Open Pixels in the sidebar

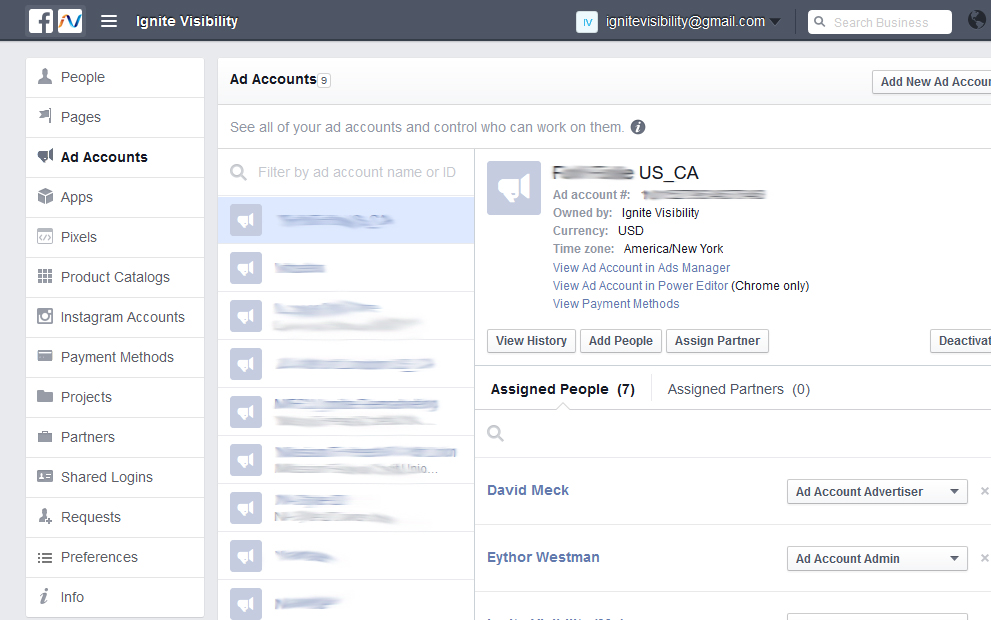coord(115,237)
